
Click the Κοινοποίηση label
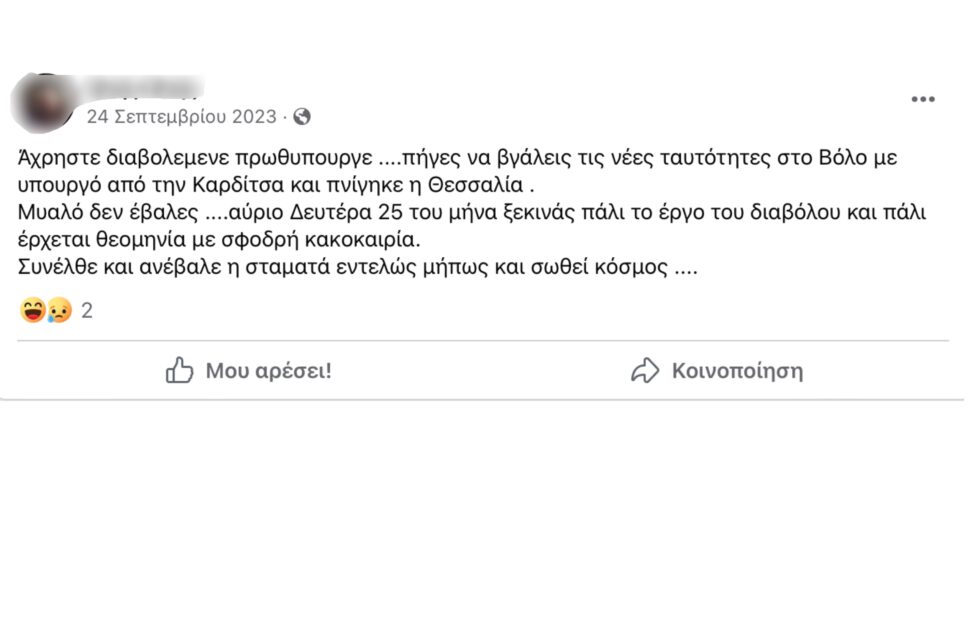(737, 371)
